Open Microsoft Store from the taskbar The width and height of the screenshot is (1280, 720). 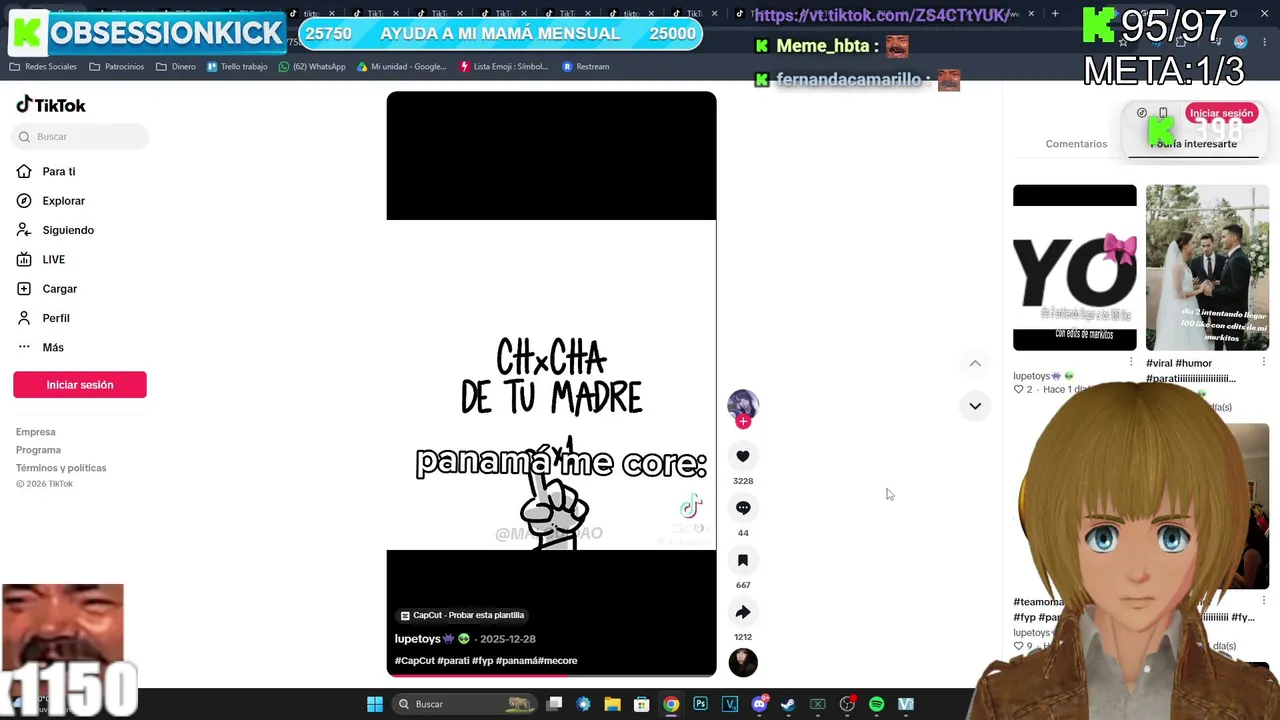[642, 704]
